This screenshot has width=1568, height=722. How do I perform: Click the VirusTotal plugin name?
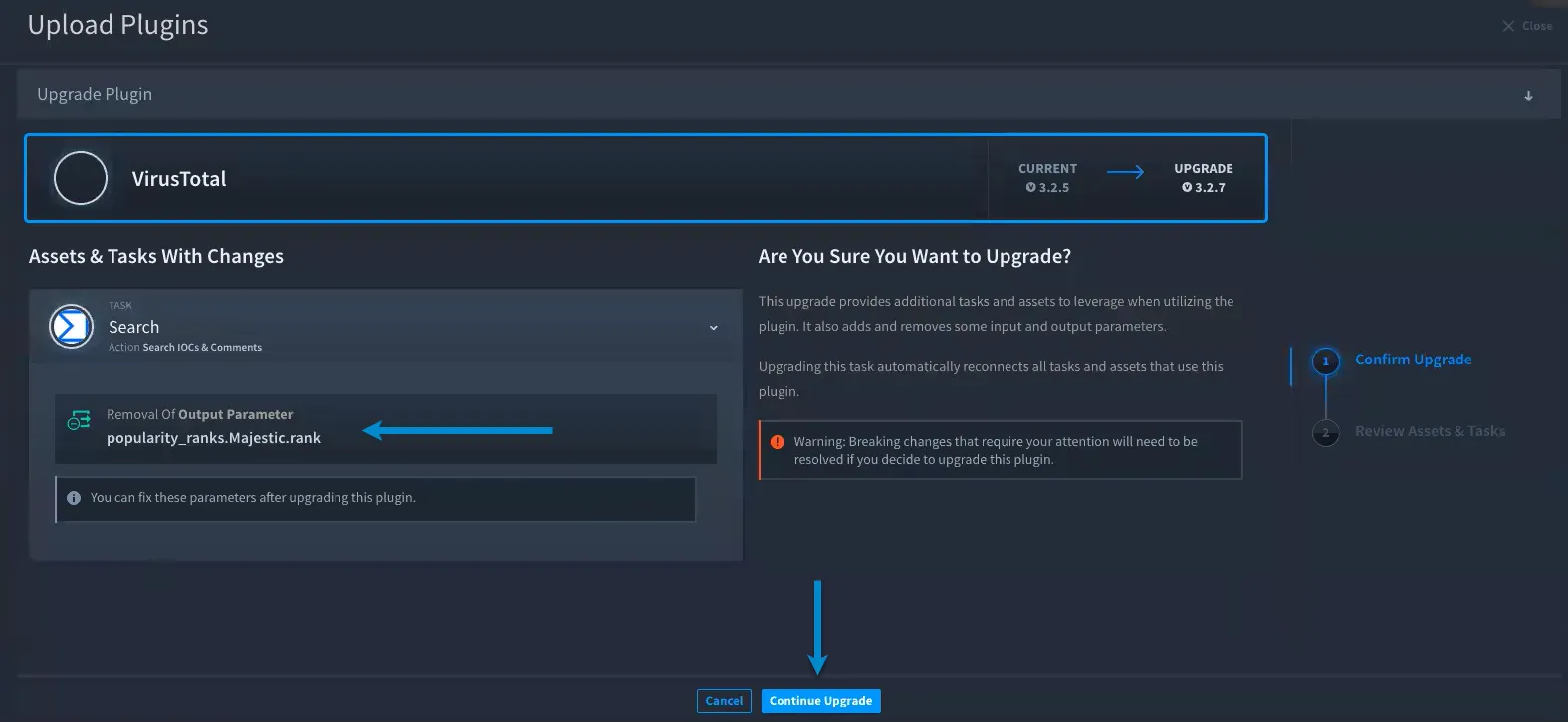tap(179, 179)
